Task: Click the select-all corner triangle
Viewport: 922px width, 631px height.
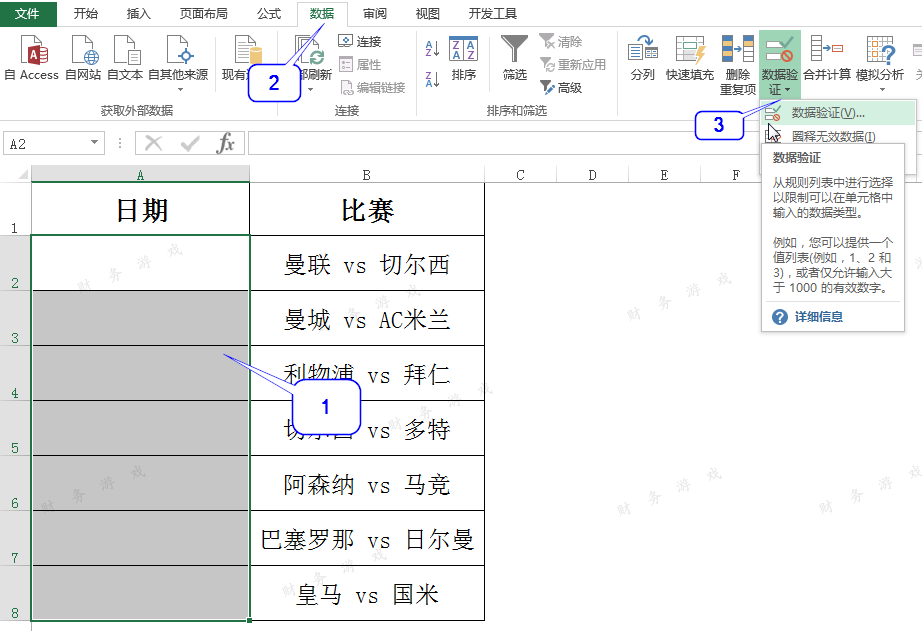Action: pyautogui.click(x=23, y=174)
